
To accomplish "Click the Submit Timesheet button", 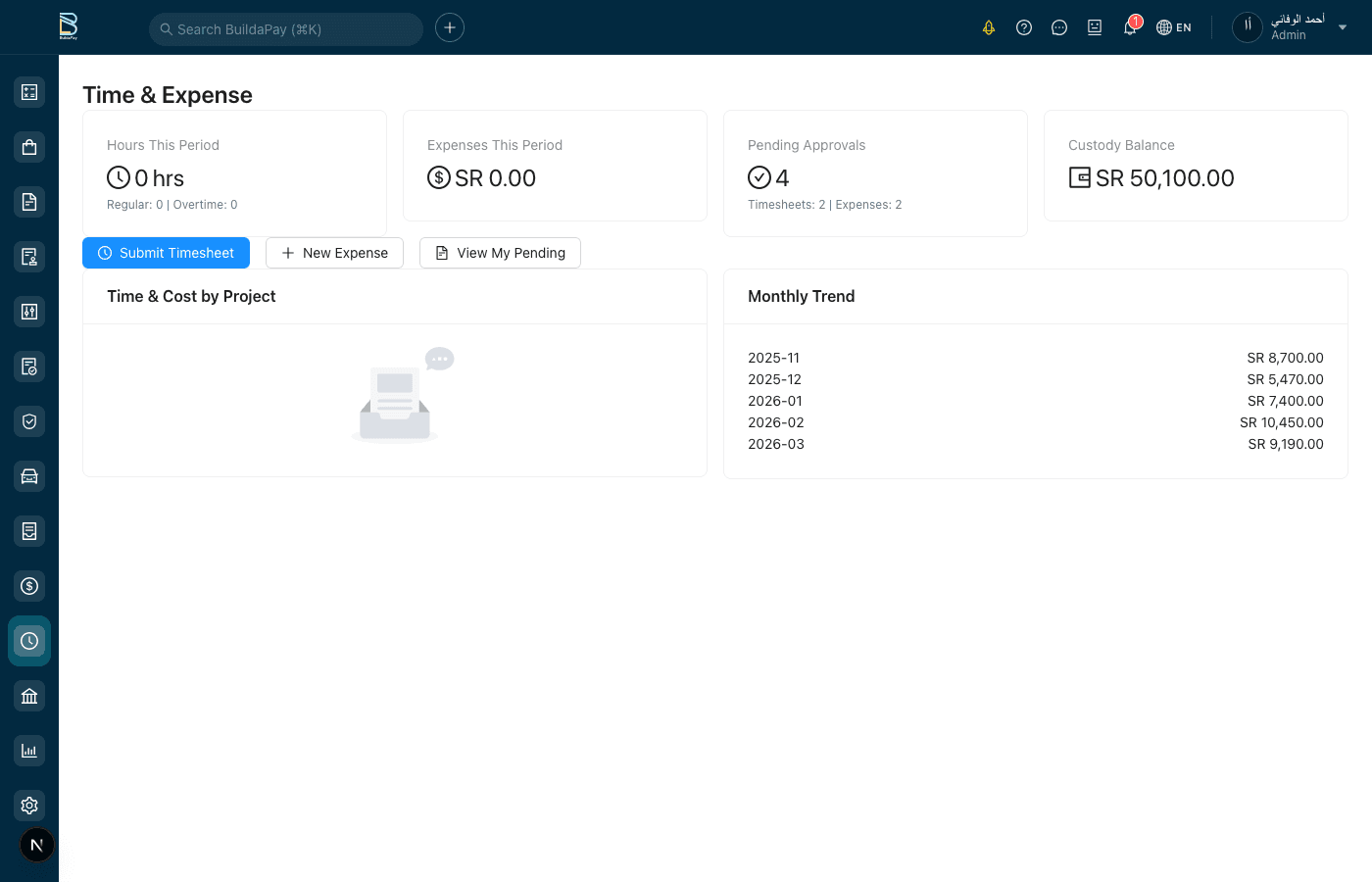I will (x=166, y=253).
